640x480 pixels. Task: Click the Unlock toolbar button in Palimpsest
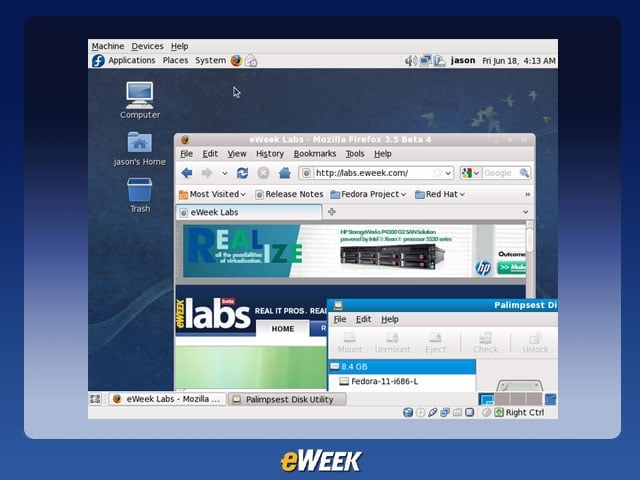[536, 343]
